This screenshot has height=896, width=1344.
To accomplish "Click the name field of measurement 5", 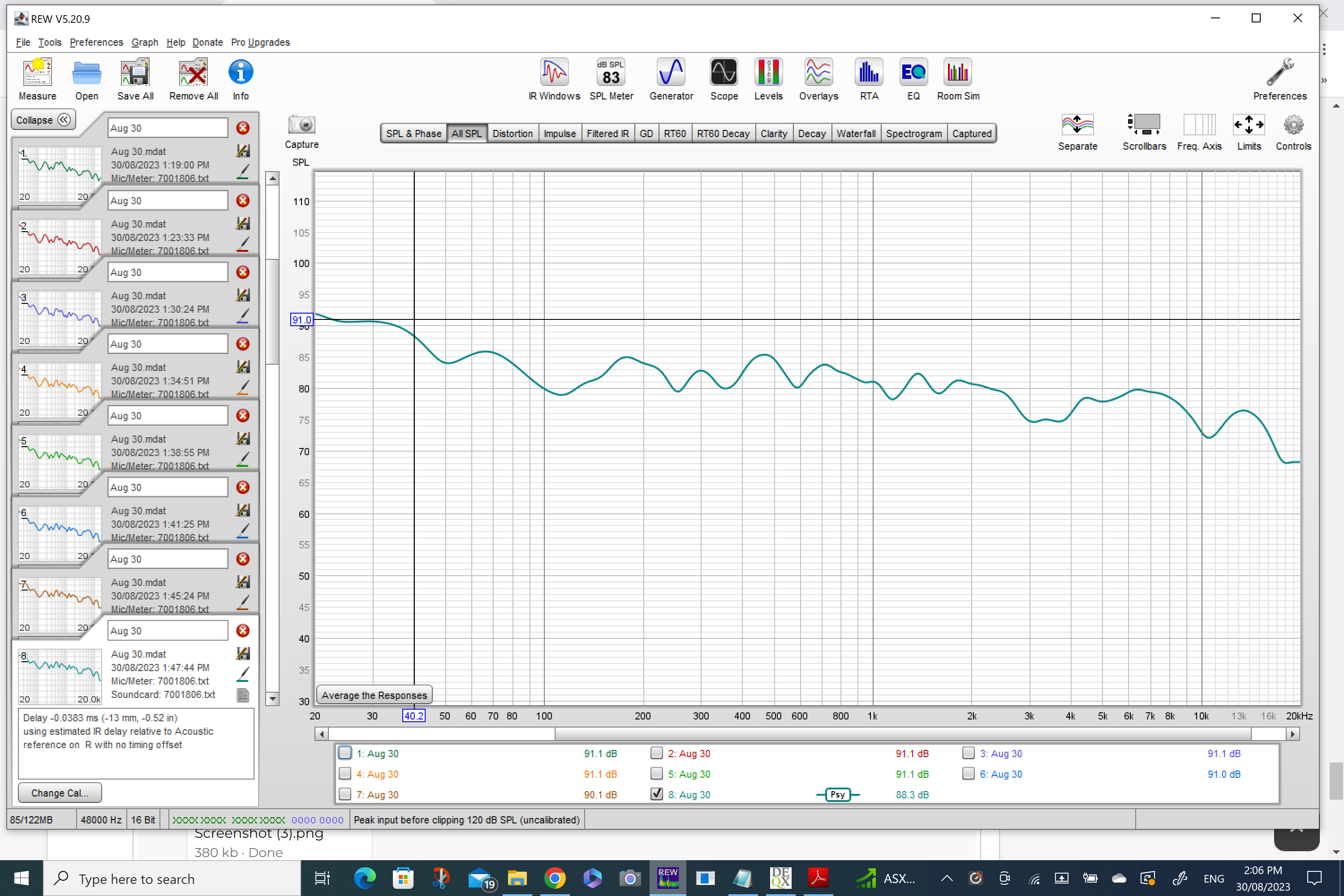I will tap(168, 415).
